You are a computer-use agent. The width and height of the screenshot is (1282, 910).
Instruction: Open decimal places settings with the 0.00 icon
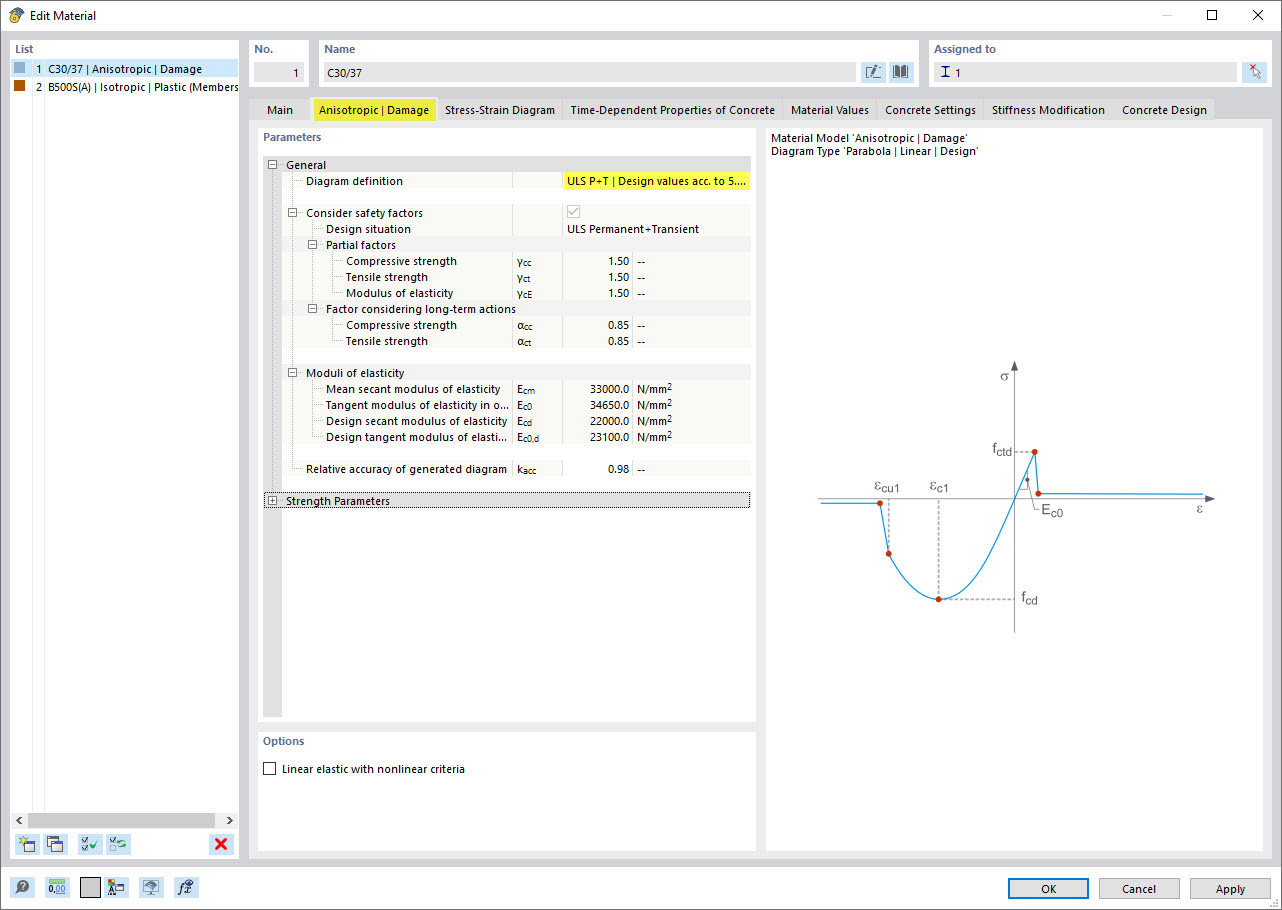pos(57,887)
